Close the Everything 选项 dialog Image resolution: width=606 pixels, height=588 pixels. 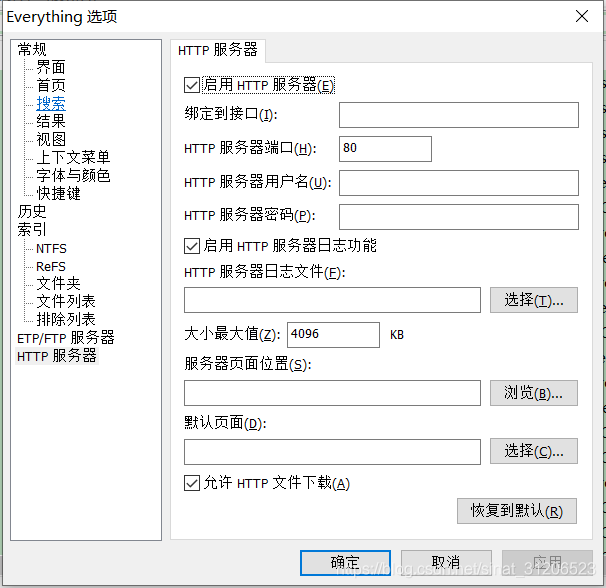pos(582,16)
